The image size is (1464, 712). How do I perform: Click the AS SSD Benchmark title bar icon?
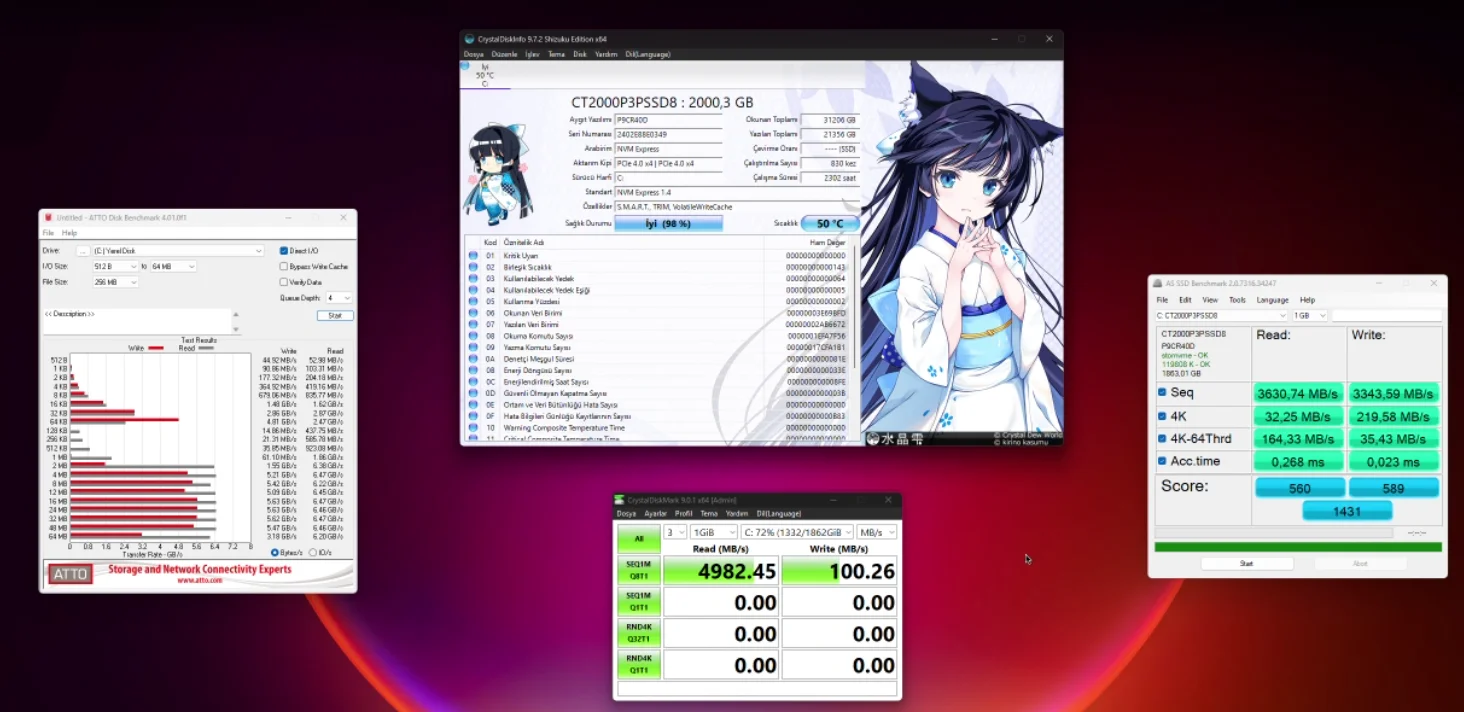[x=1156, y=283]
